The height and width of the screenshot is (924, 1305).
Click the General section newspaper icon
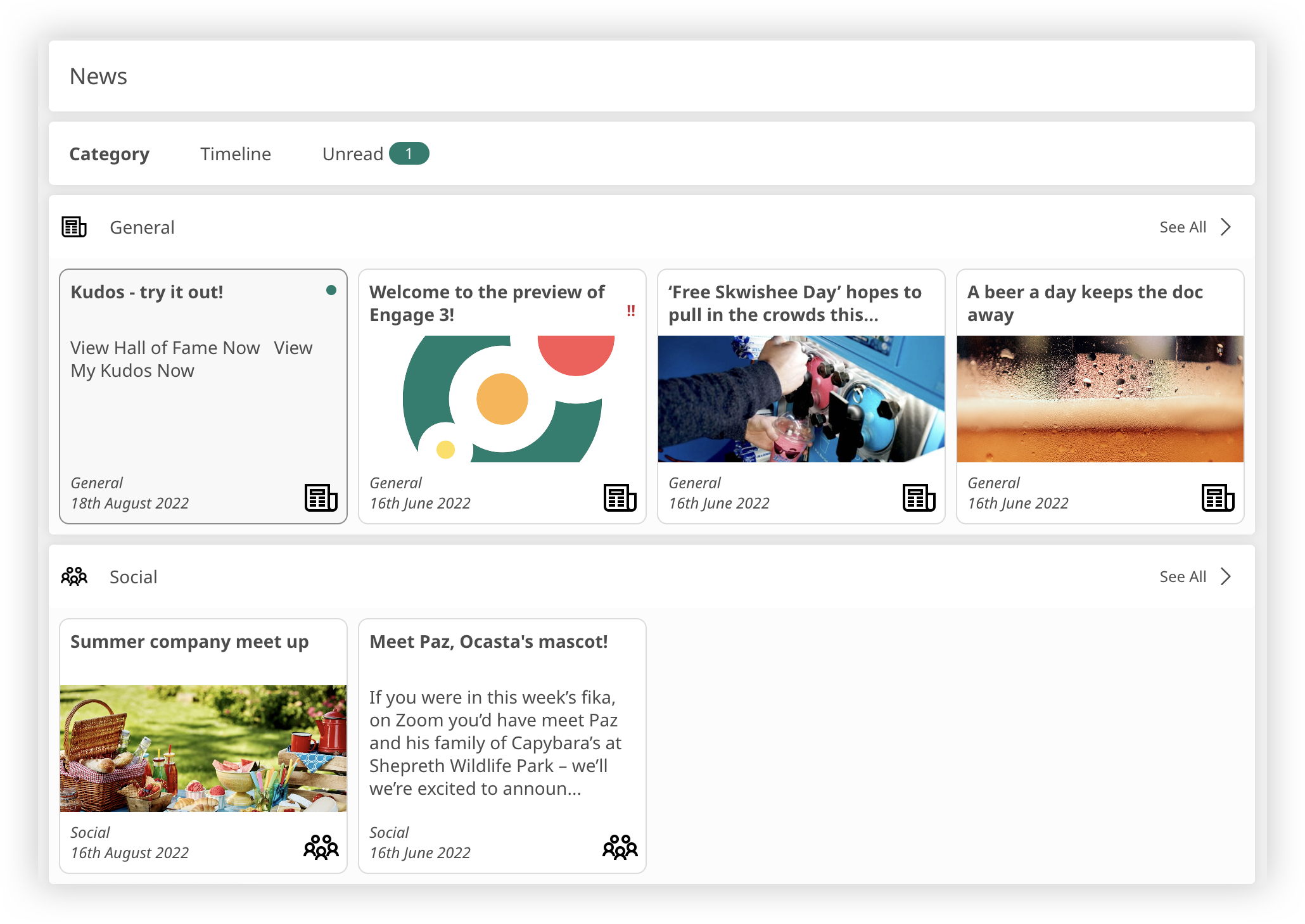point(73,227)
